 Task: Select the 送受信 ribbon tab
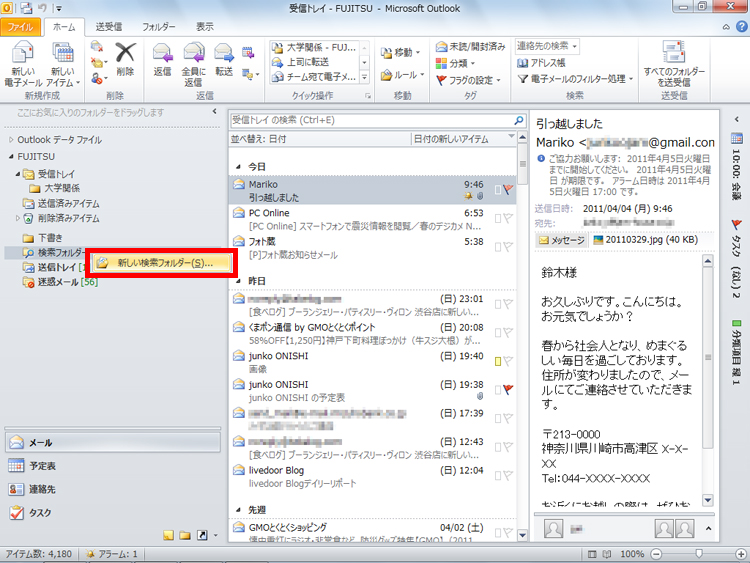[109, 27]
